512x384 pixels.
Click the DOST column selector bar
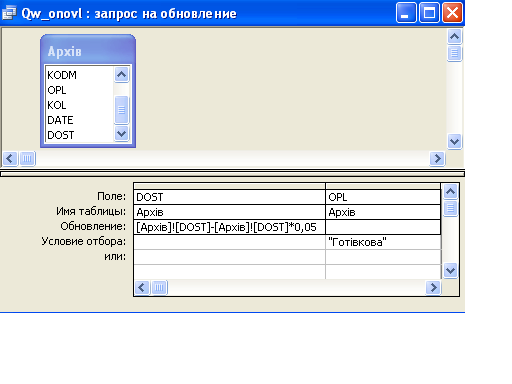229,186
